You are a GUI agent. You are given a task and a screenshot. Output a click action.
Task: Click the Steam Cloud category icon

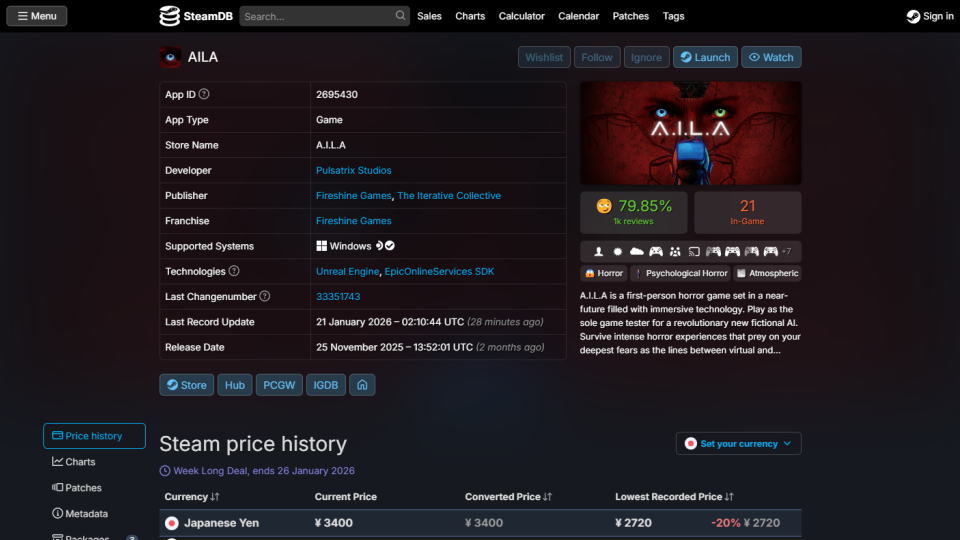tap(637, 252)
